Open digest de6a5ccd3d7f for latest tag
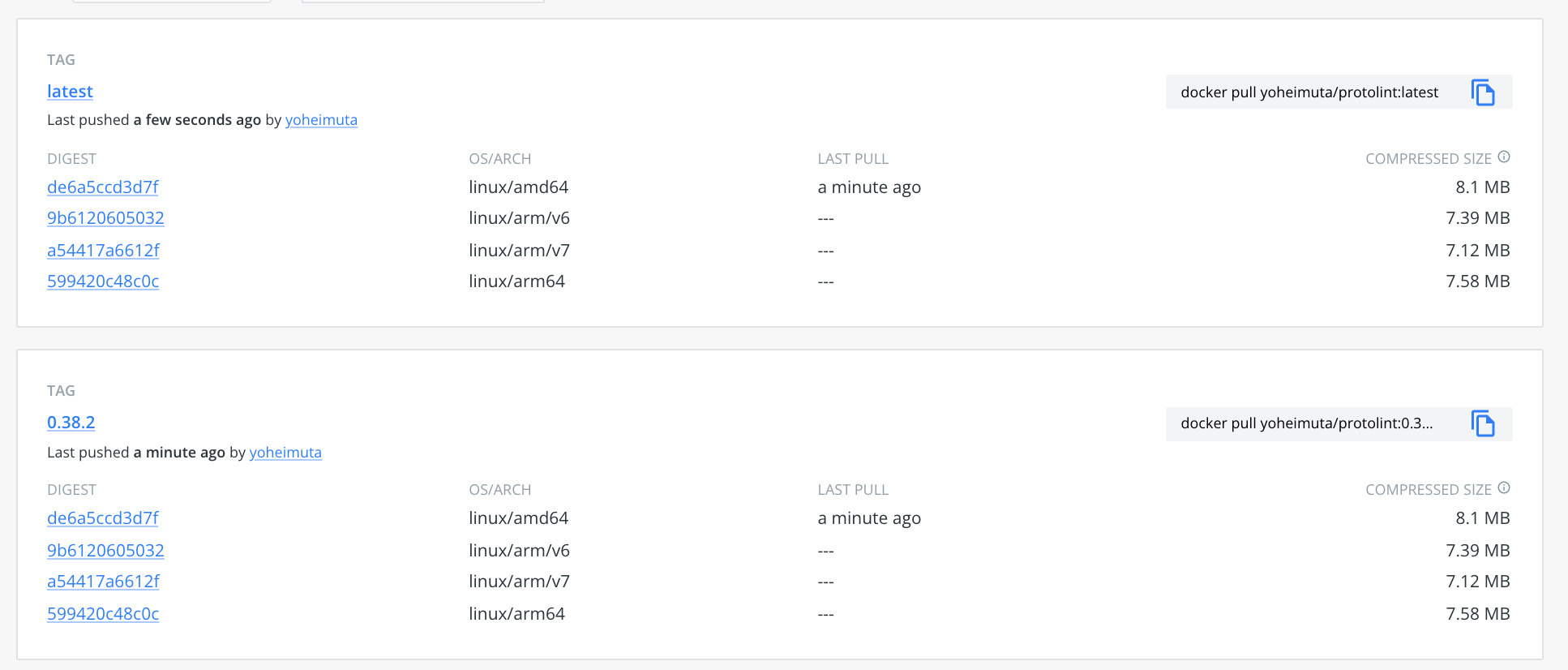Image resolution: width=1568 pixels, height=670 pixels. point(102,187)
